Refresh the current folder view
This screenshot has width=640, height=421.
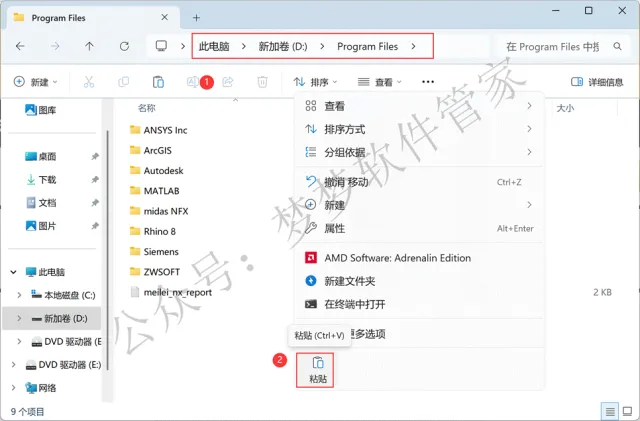[x=124, y=46]
